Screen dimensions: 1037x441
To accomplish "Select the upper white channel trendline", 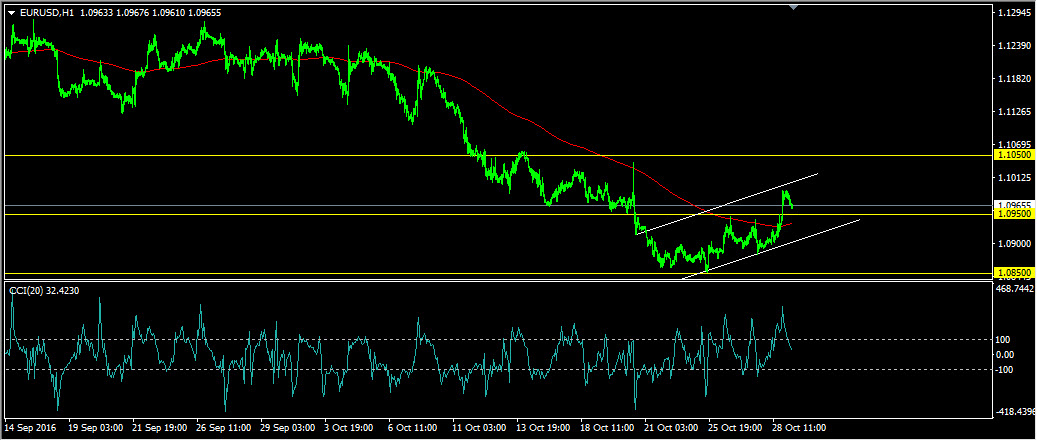I will (x=726, y=204).
